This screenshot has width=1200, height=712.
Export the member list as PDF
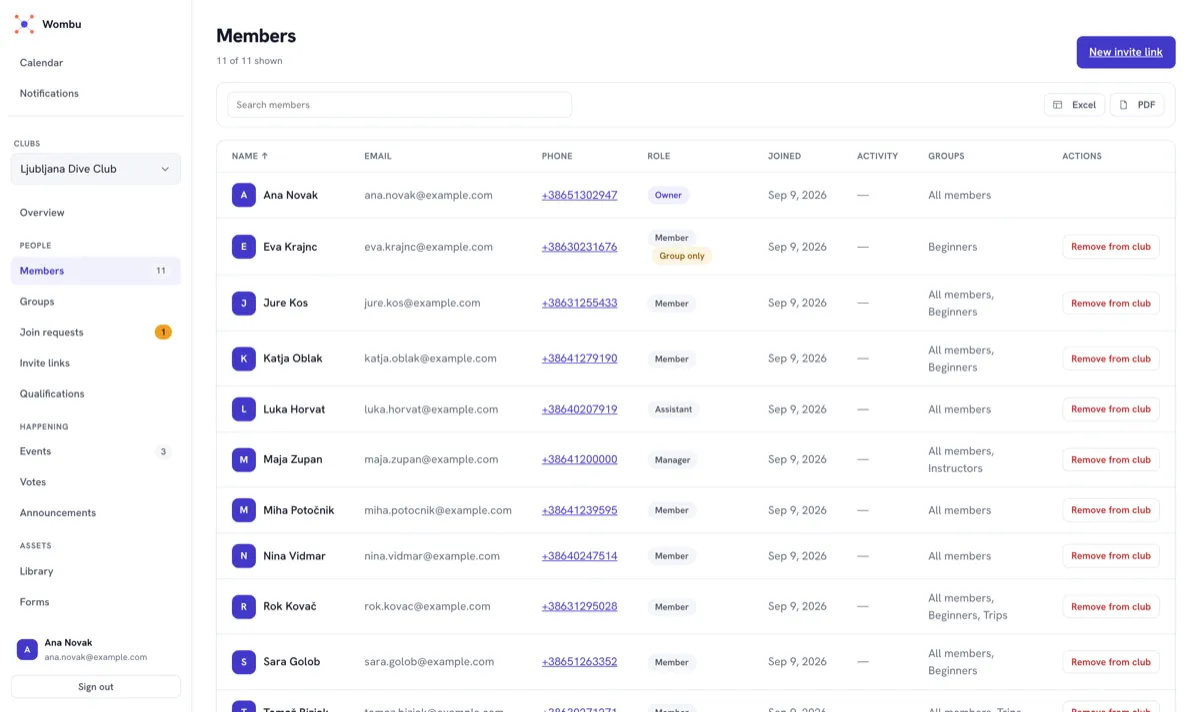pyautogui.click(x=1137, y=105)
